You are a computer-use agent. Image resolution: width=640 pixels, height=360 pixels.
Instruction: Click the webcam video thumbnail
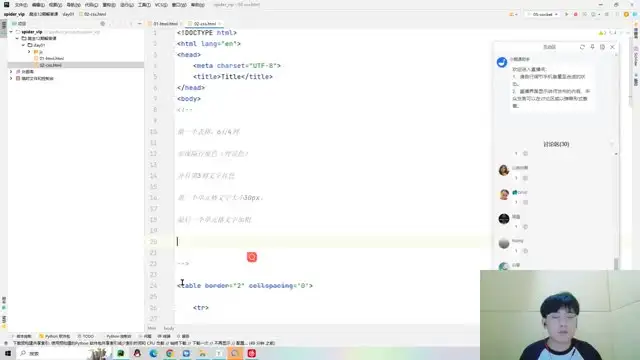pos(560,315)
